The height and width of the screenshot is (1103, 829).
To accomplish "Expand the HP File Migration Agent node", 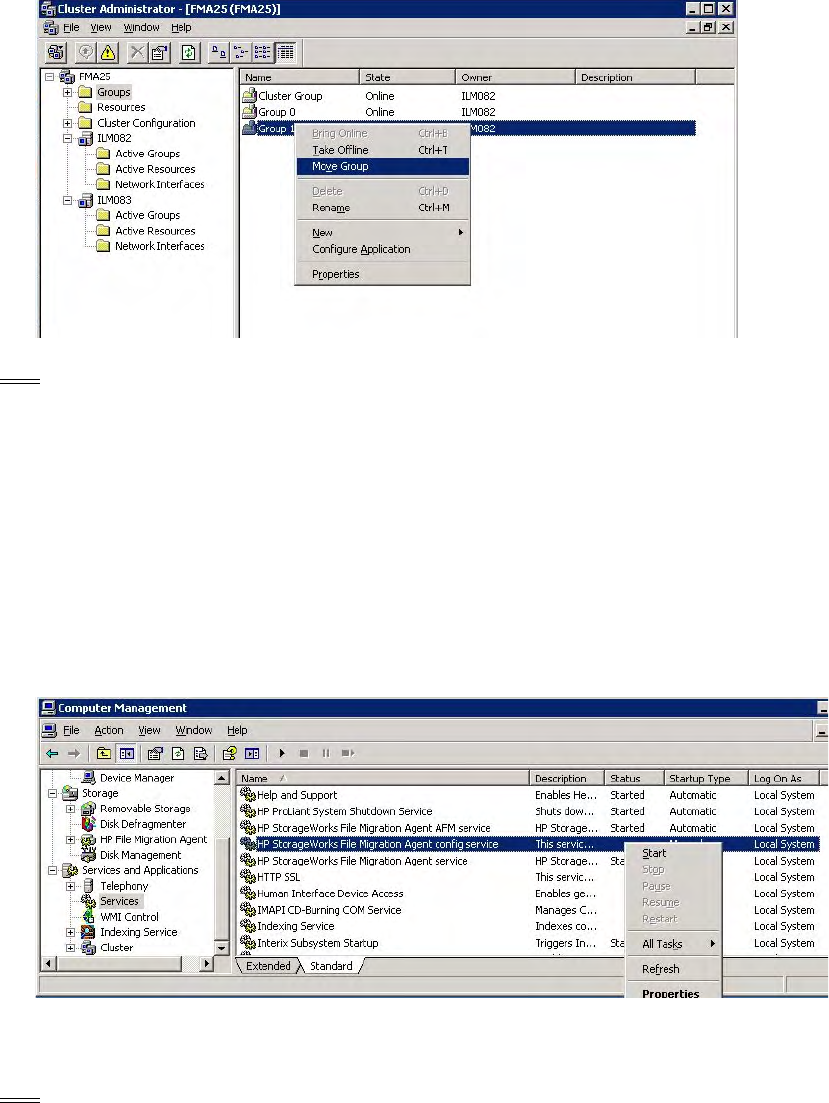I will 70,840.
